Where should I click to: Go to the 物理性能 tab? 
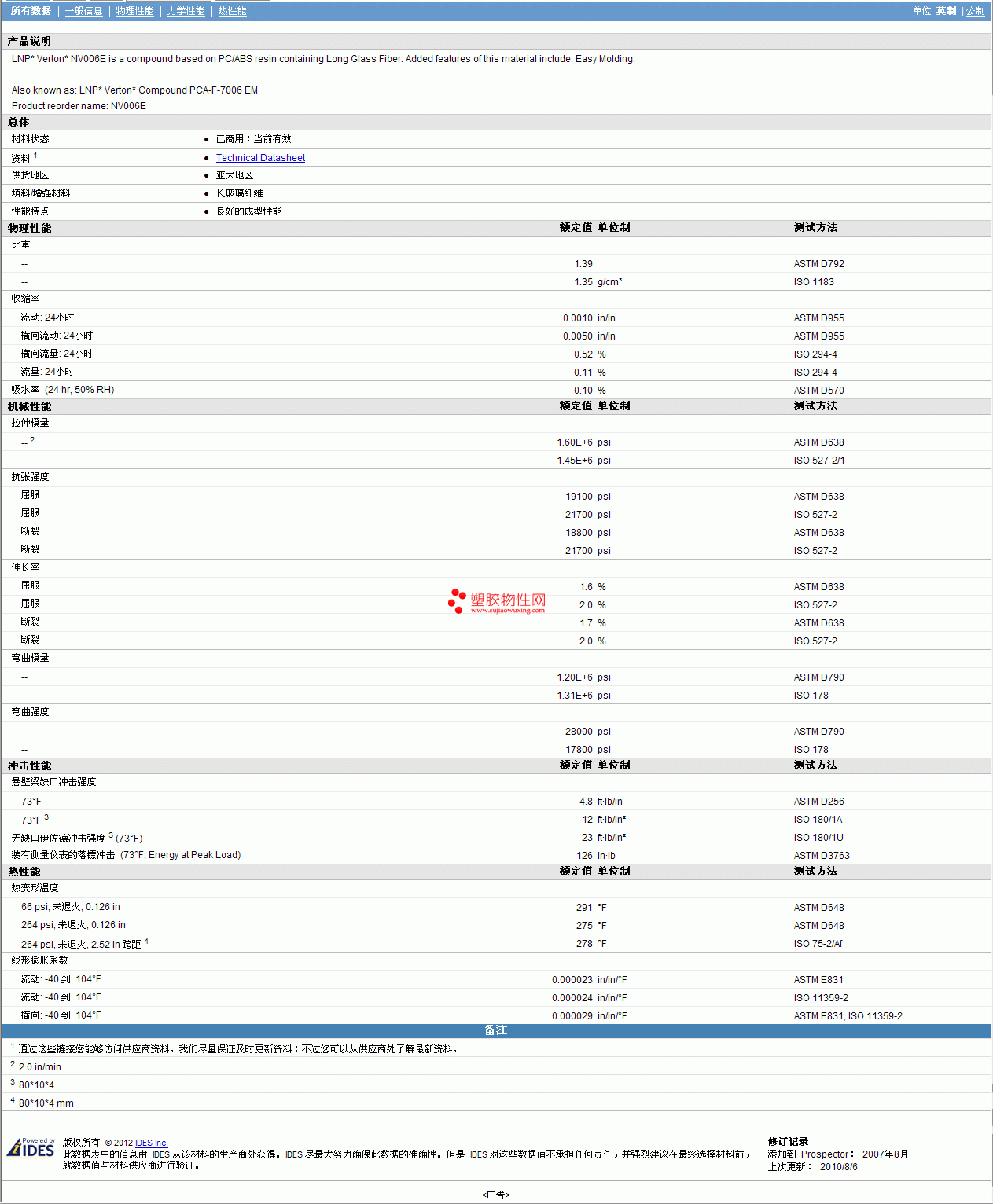point(134,11)
